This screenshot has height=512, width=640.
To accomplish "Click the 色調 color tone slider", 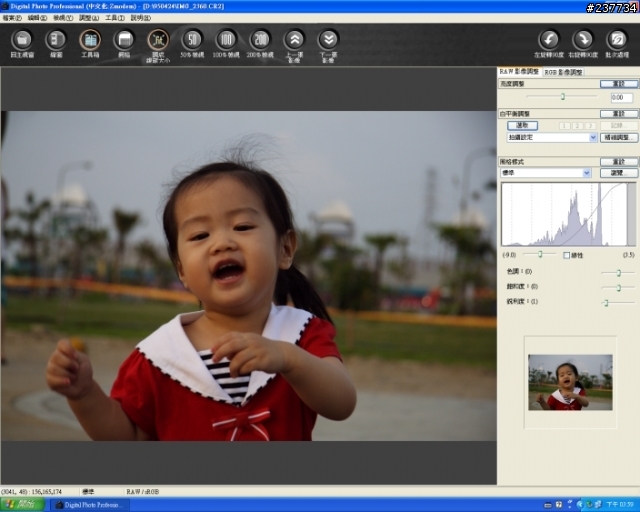I will tap(618, 272).
